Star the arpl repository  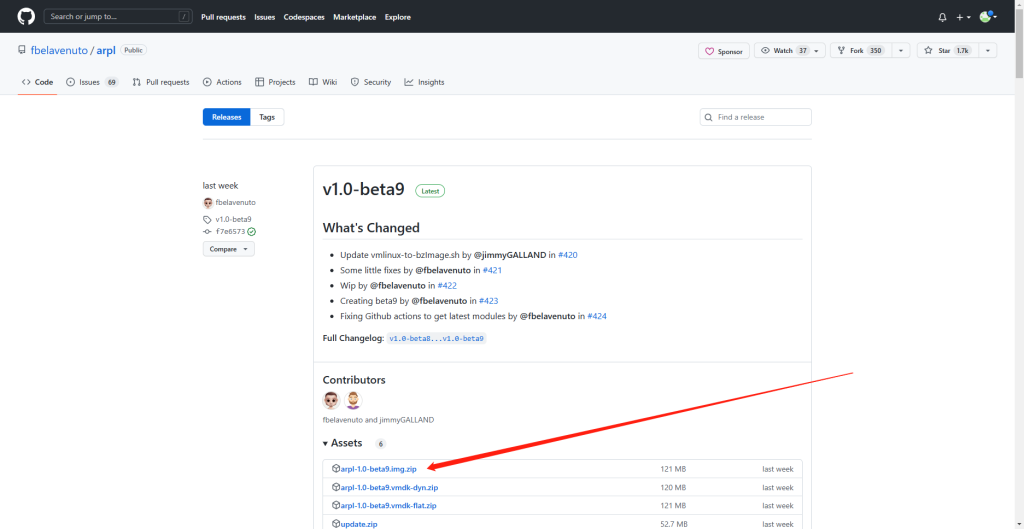click(946, 50)
